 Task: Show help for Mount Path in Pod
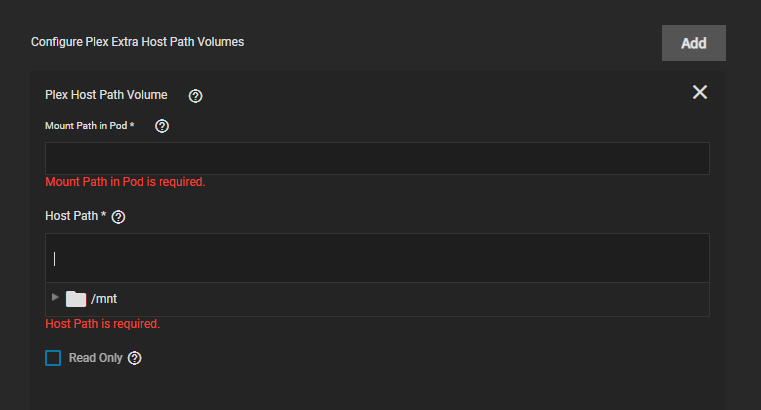click(x=162, y=126)
